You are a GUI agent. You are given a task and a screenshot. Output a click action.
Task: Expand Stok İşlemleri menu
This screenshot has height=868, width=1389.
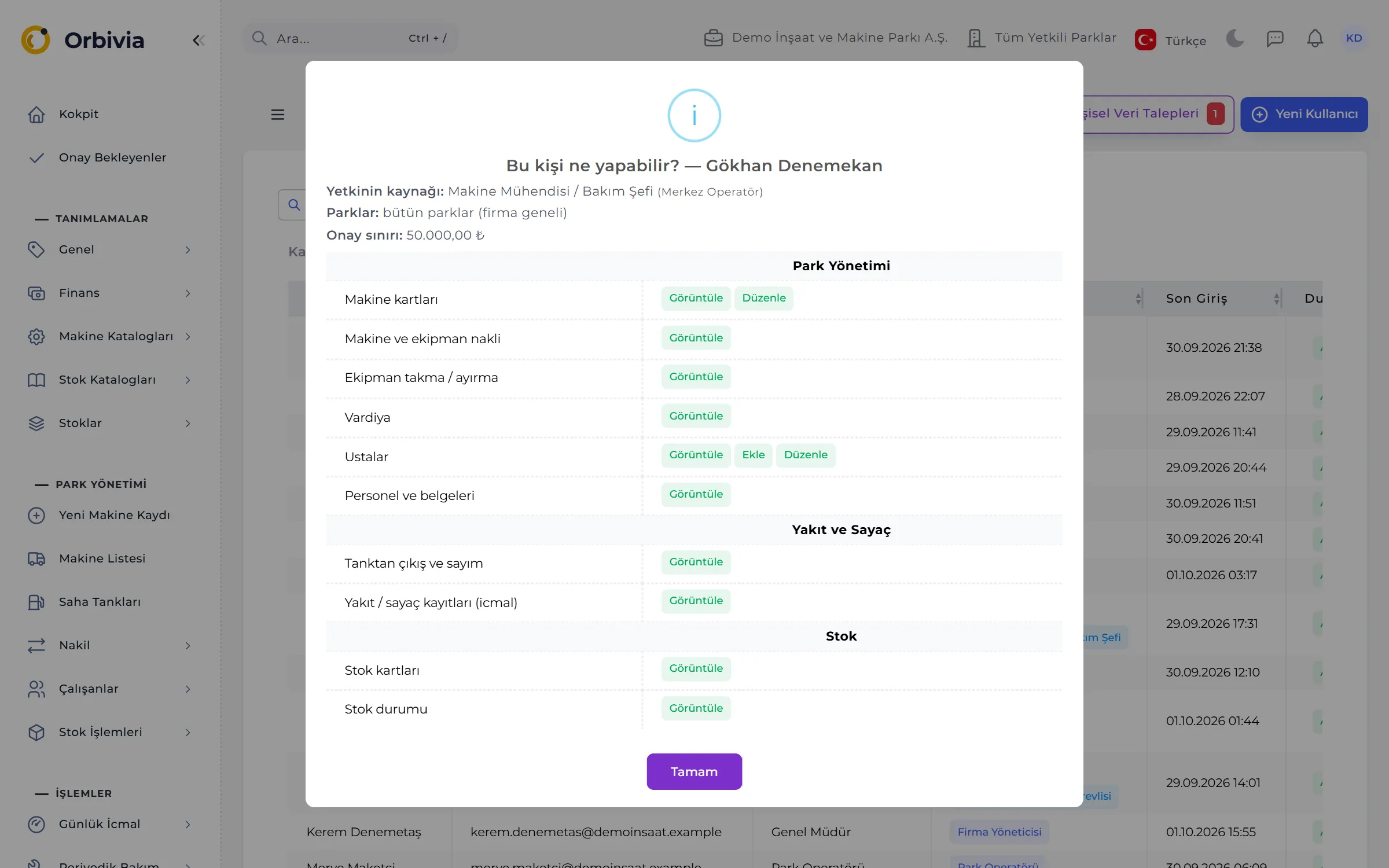tap(110, 732)
